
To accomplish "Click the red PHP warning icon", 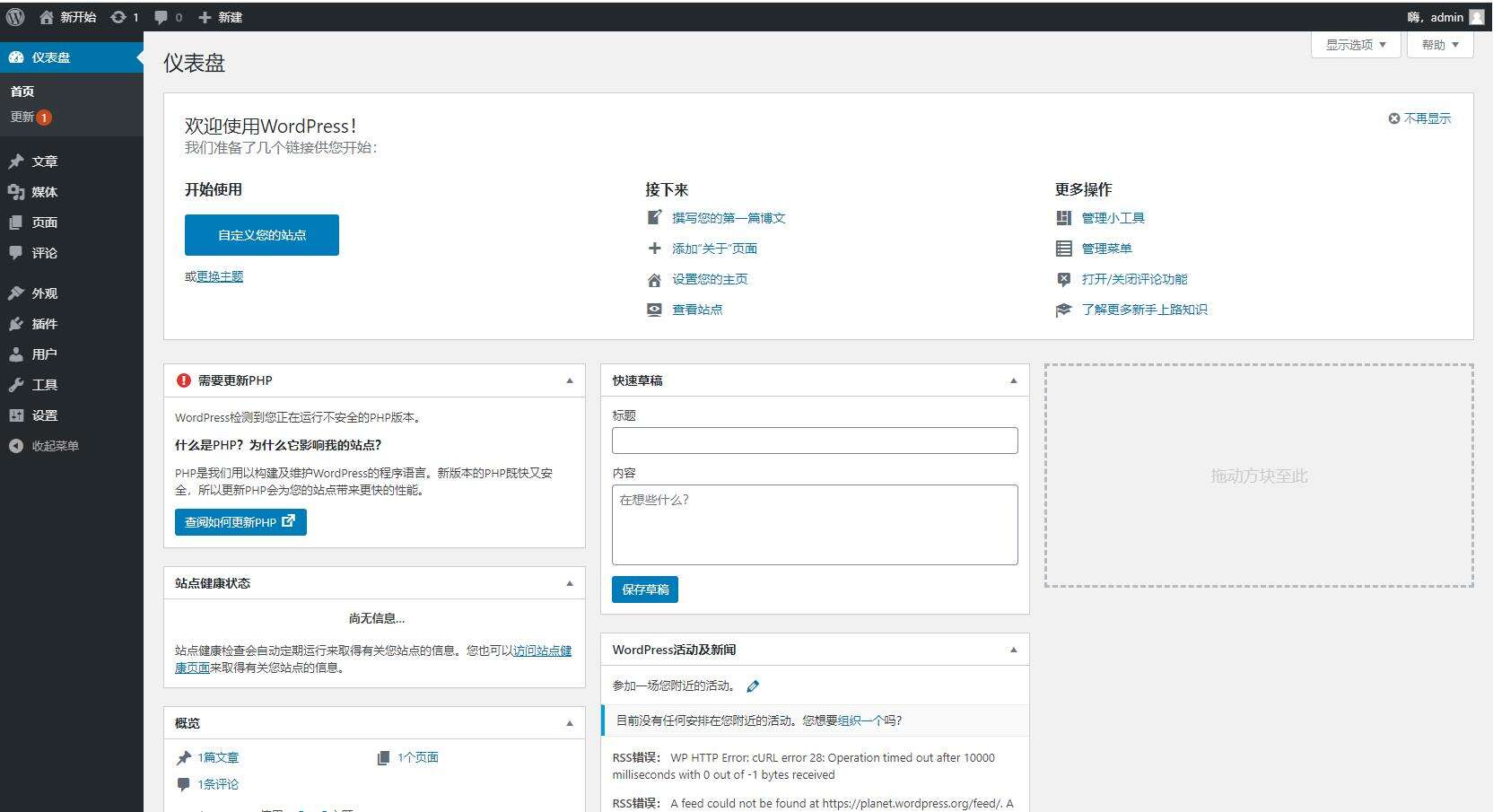I will [184, 380].
